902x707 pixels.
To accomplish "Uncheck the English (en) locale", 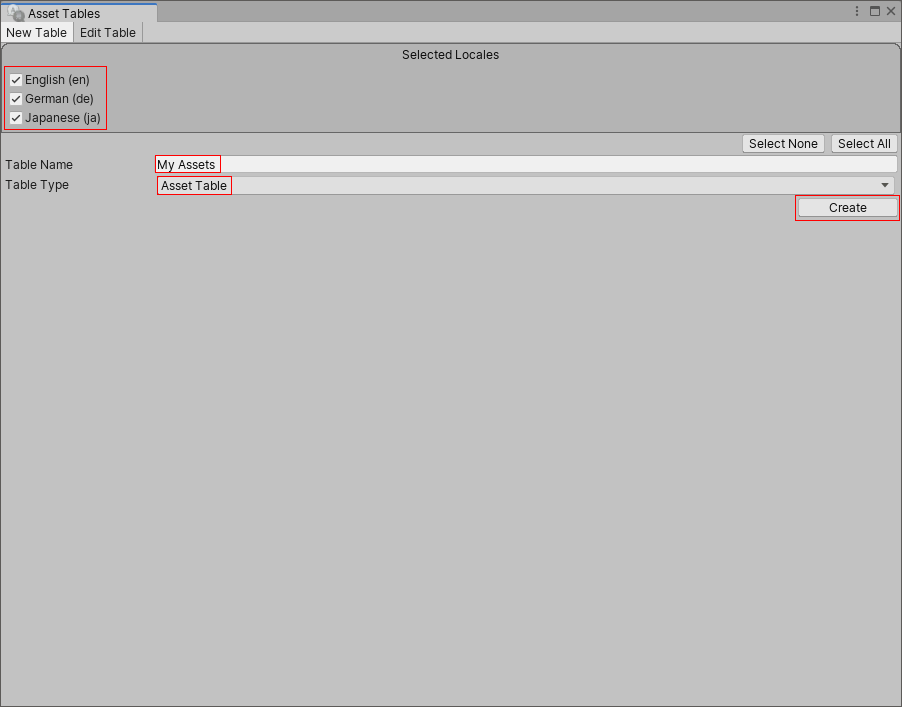I will [x=16, y=79].
